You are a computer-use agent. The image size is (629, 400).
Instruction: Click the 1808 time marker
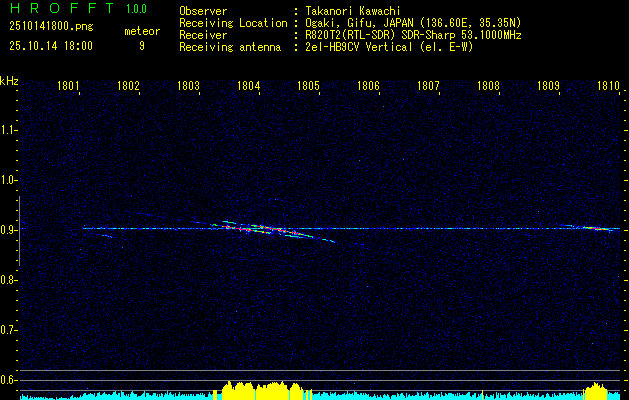pyautogui.click(x=489, y=86)
